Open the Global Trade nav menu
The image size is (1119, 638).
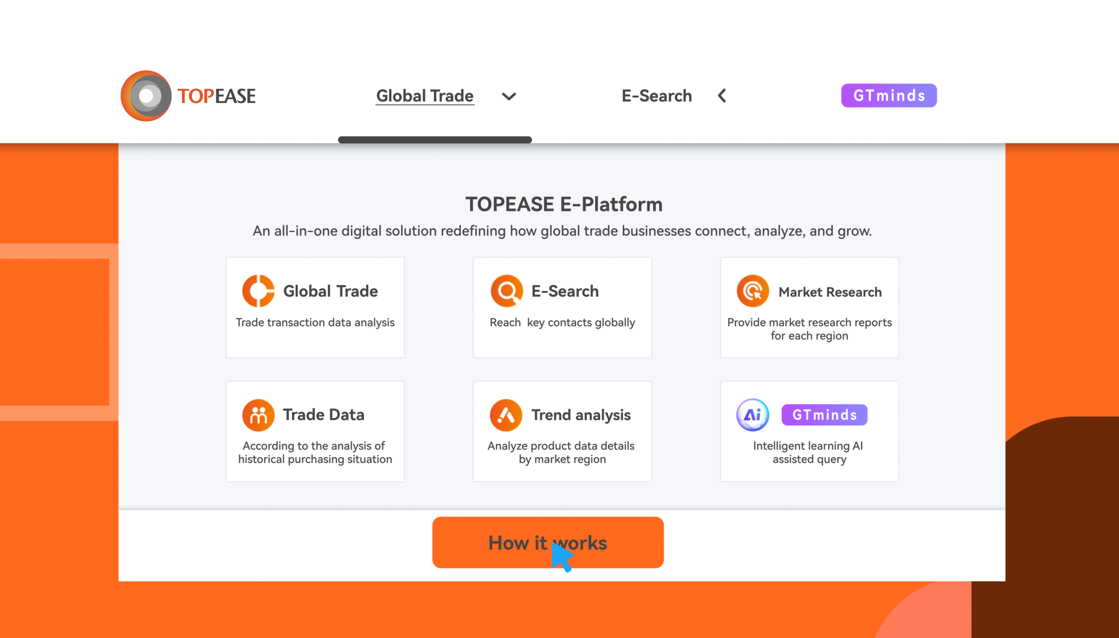coord(425,96)
